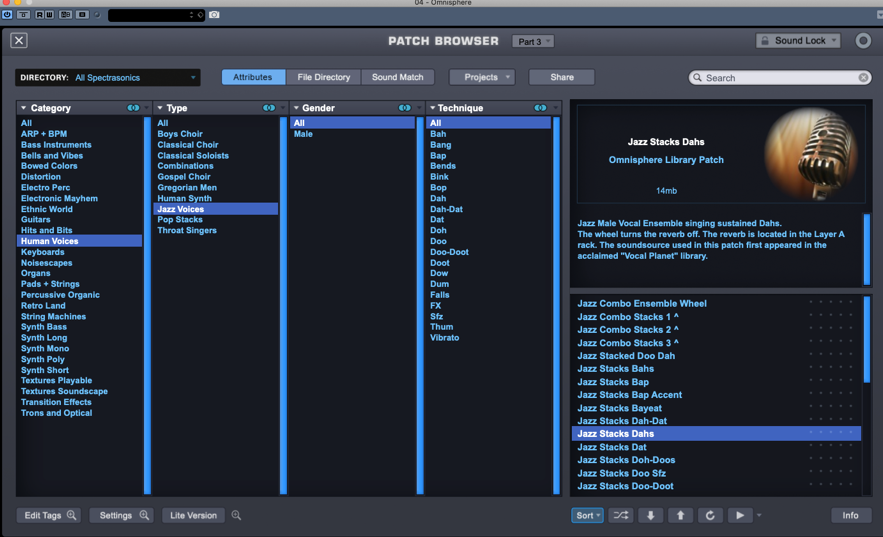Click the round record button at top right
Image resolution: width=883 pixels, height=537 pixels.
tap(863, 41)
